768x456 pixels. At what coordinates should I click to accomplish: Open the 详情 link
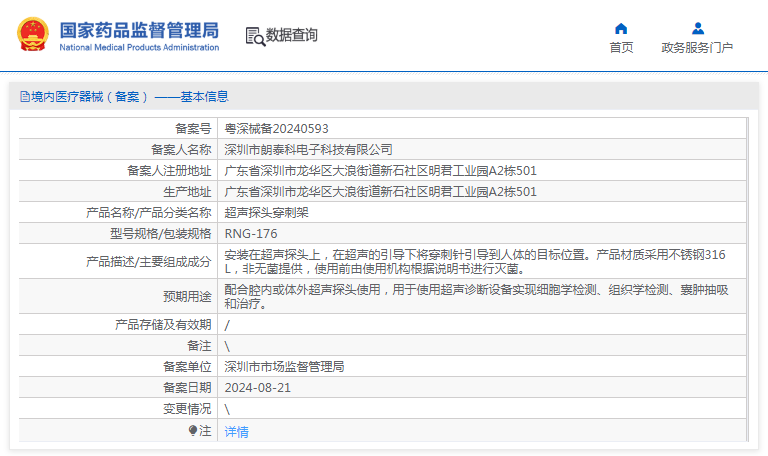click(x=237, y=432)
